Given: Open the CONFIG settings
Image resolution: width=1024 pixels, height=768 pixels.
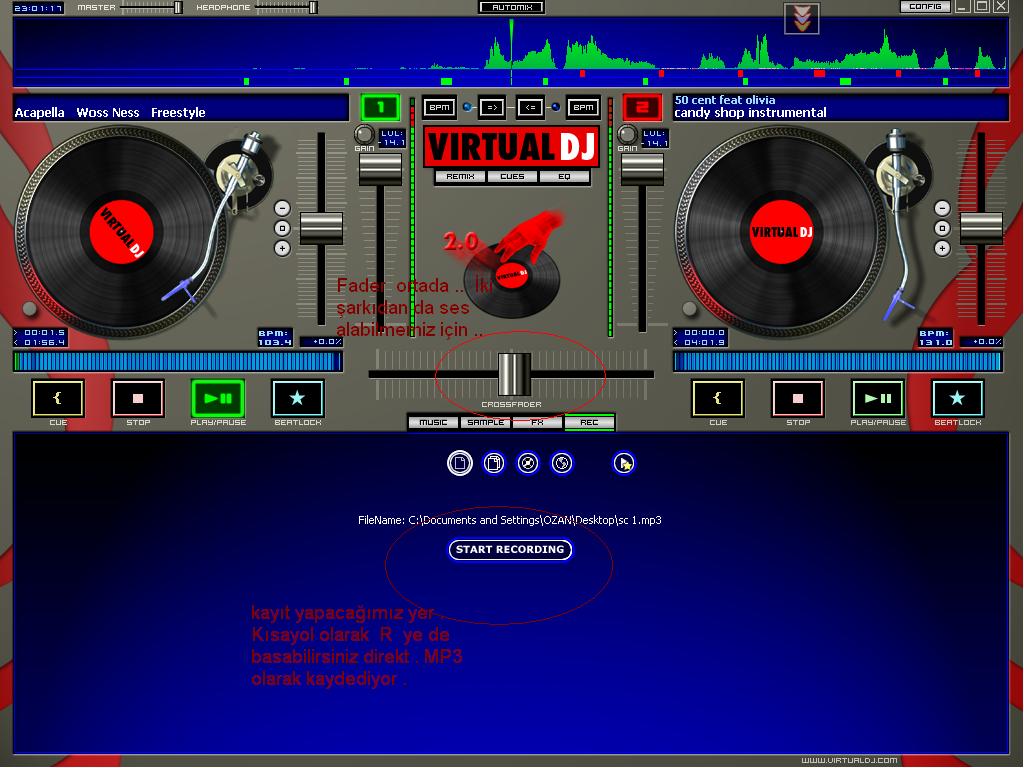Looking at the screenshot, I should [x=925, y=7].
